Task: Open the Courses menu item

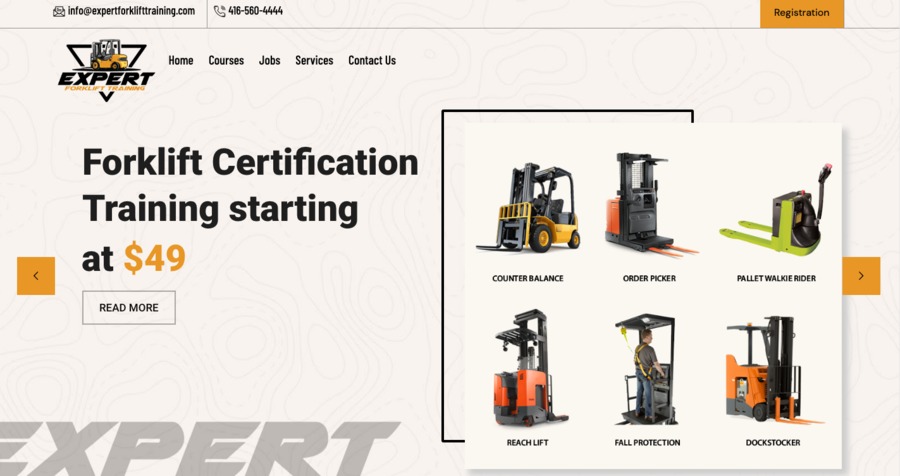Action: click(226, 60)
